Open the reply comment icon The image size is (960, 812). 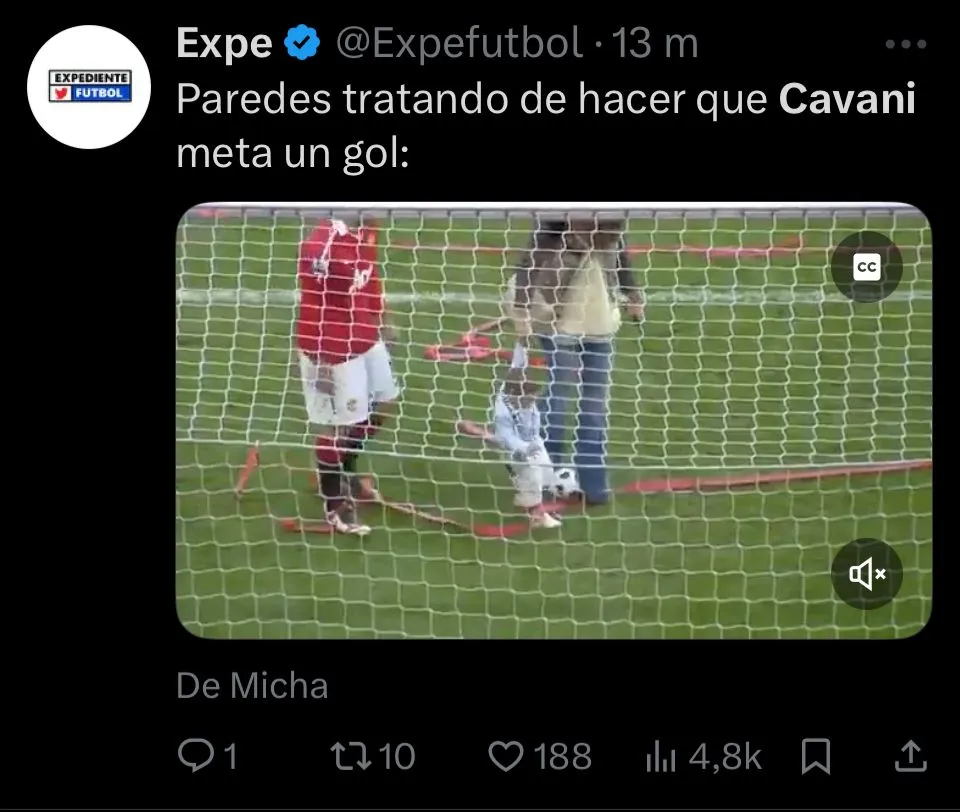(x=195, y=756)
